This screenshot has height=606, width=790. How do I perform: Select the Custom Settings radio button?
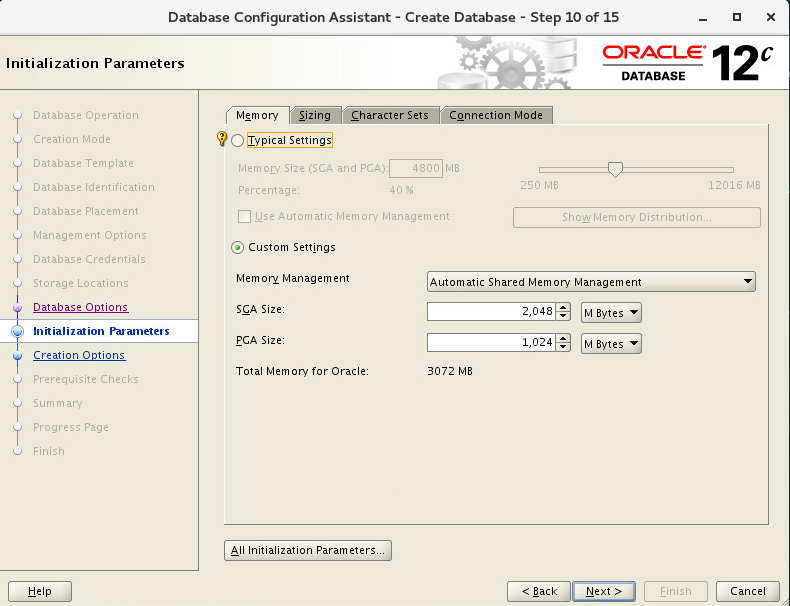237,247
